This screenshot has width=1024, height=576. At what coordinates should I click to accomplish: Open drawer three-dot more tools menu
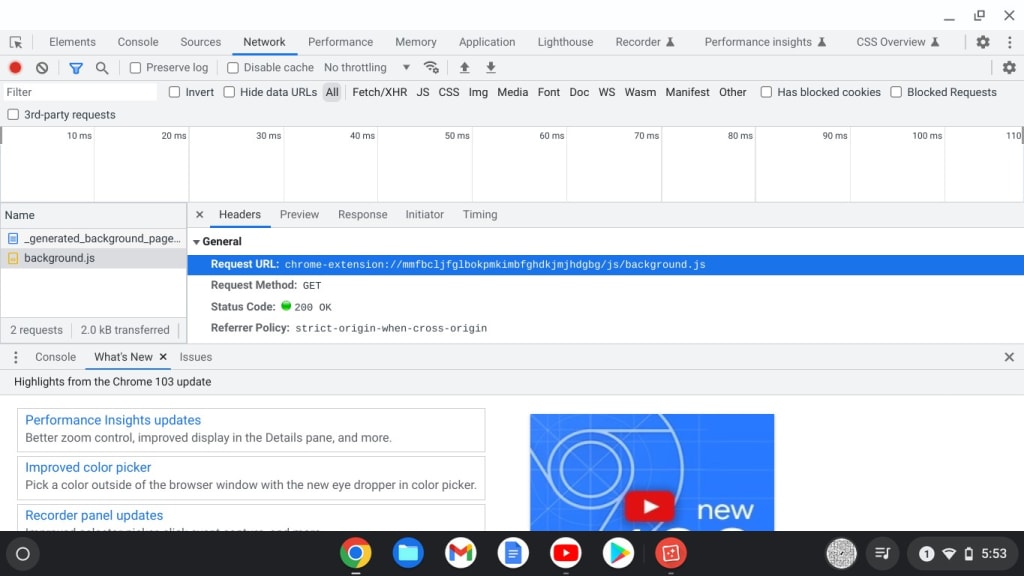[x=16, y=357]
